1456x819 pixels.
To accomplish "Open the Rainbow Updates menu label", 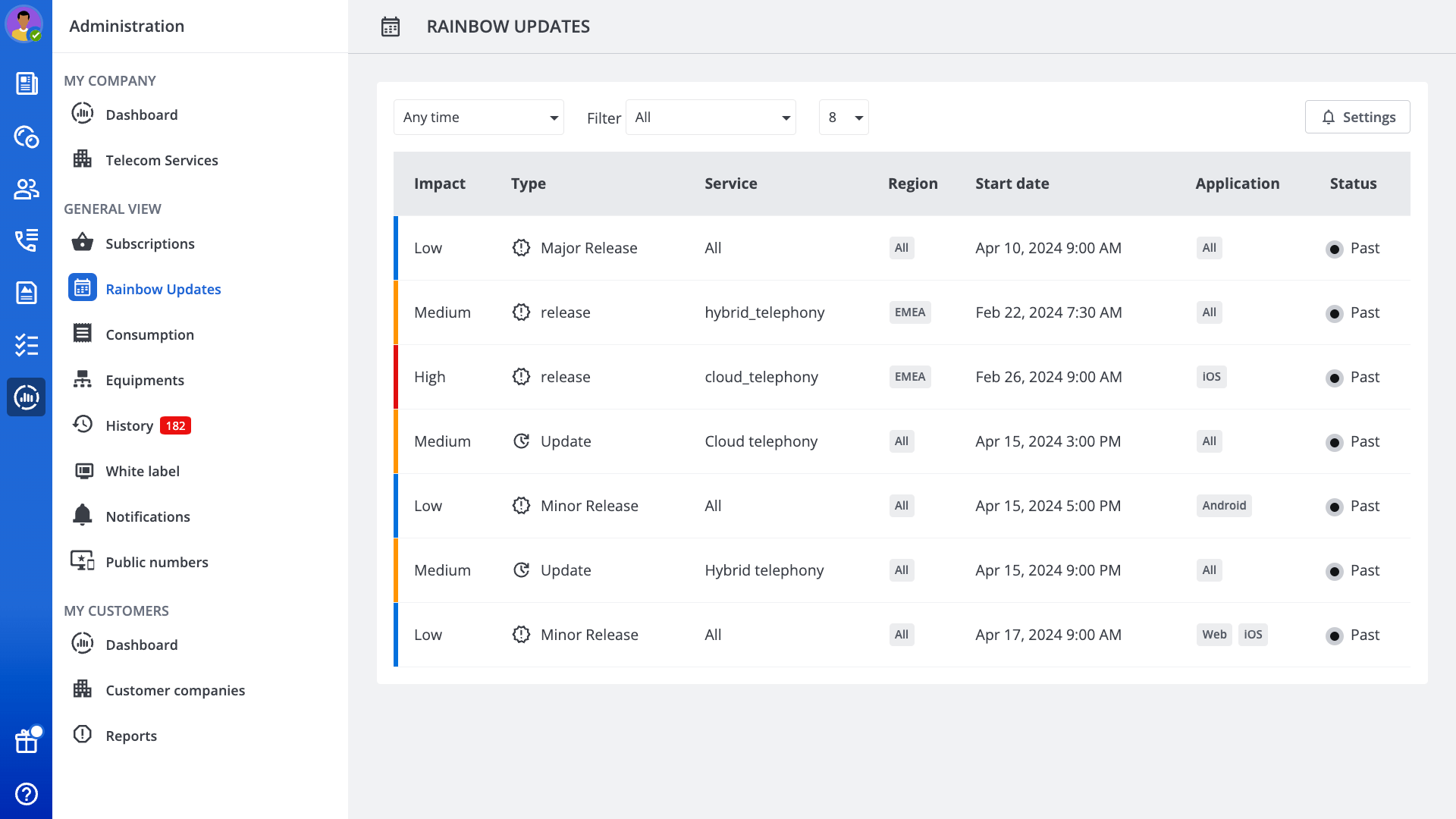I will 163,289.
